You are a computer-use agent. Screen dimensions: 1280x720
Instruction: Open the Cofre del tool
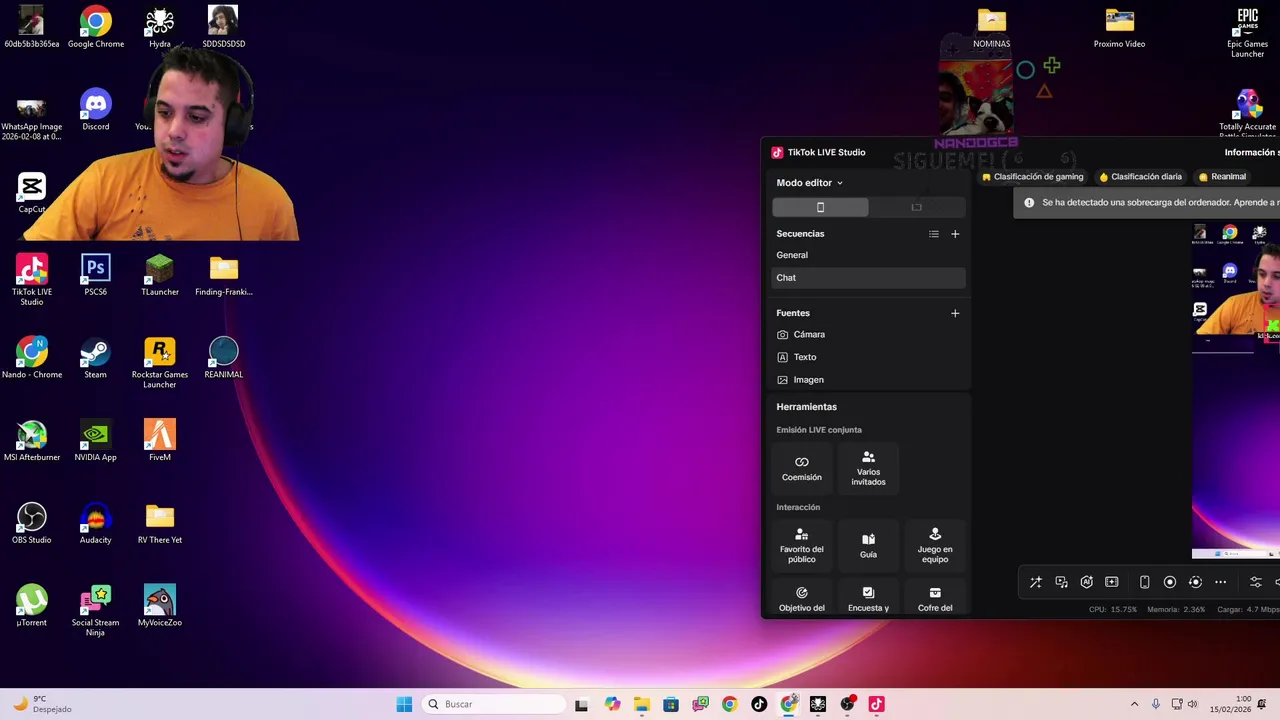click(935, 598)
